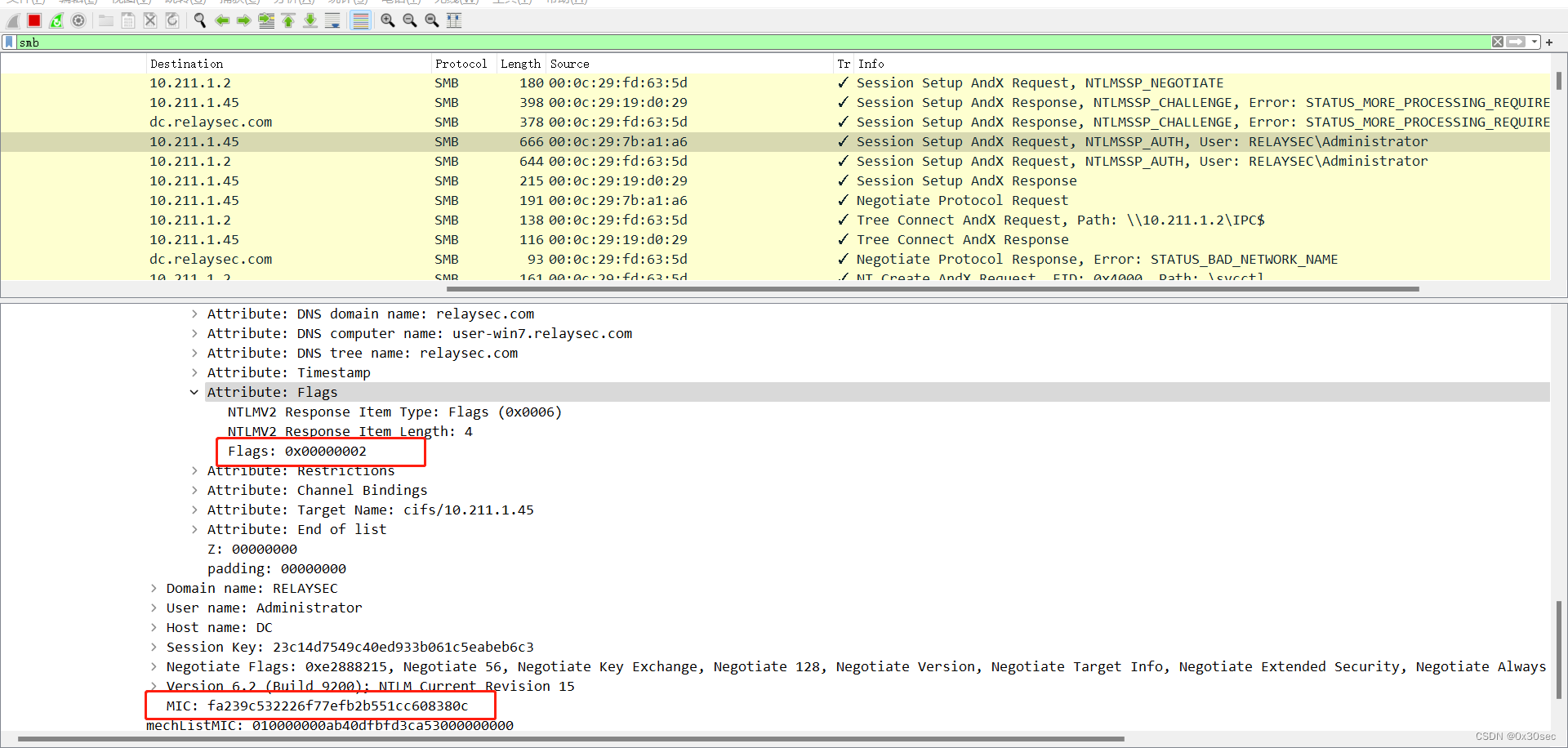Image resolution: width=1568 pixels, height=748 pixels.
Task: Open display filter bookmarks
Action: pyautogui.click(x=10, y=42)
